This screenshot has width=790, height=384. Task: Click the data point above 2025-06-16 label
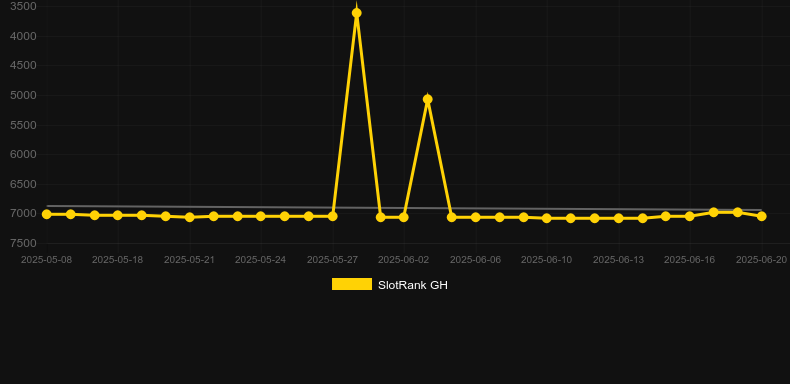[x=690, y=216]
